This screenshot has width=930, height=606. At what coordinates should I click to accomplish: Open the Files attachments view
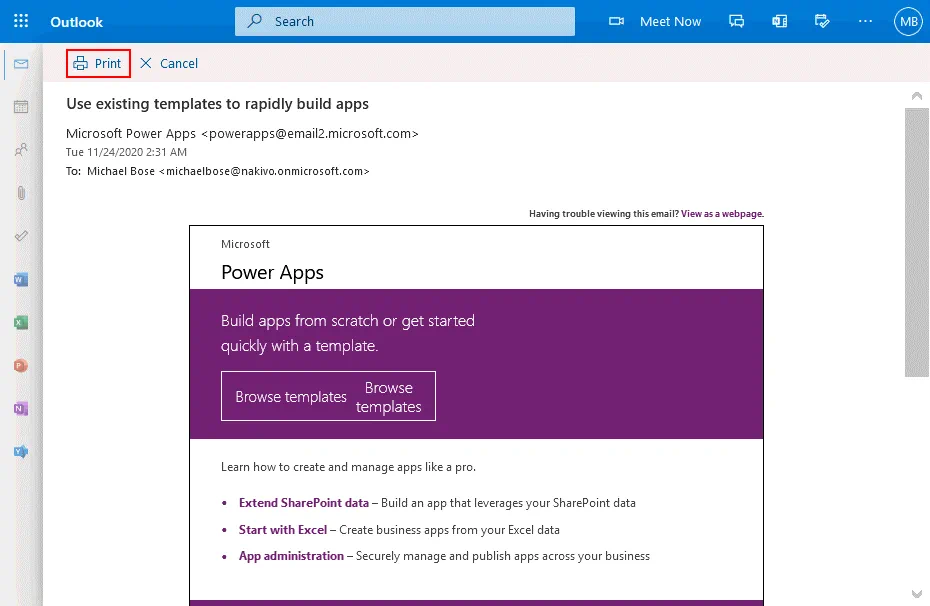21,193
